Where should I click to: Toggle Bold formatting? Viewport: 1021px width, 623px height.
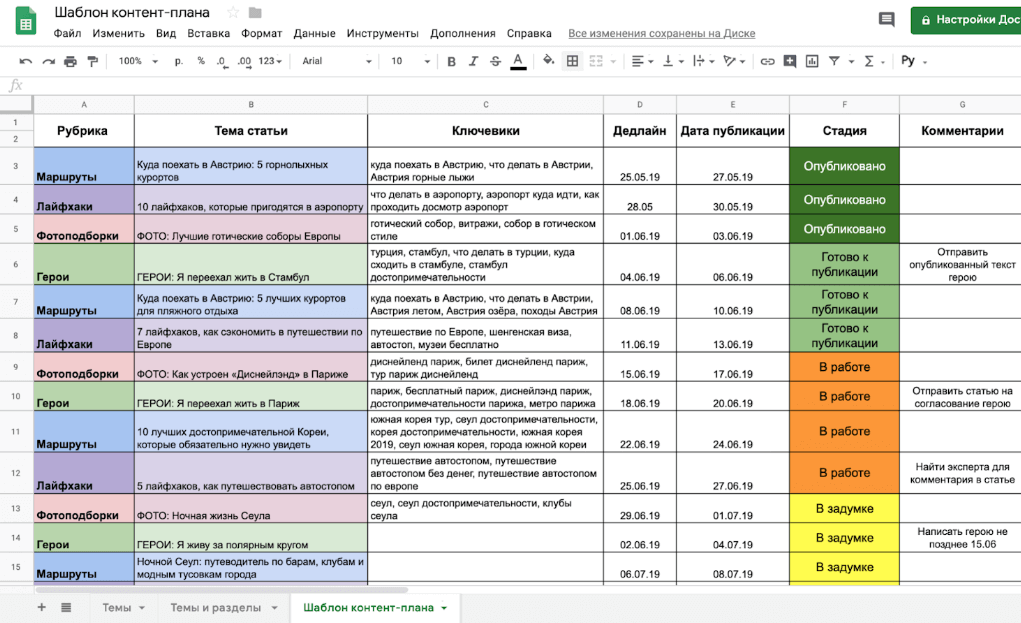pos(451,61)
